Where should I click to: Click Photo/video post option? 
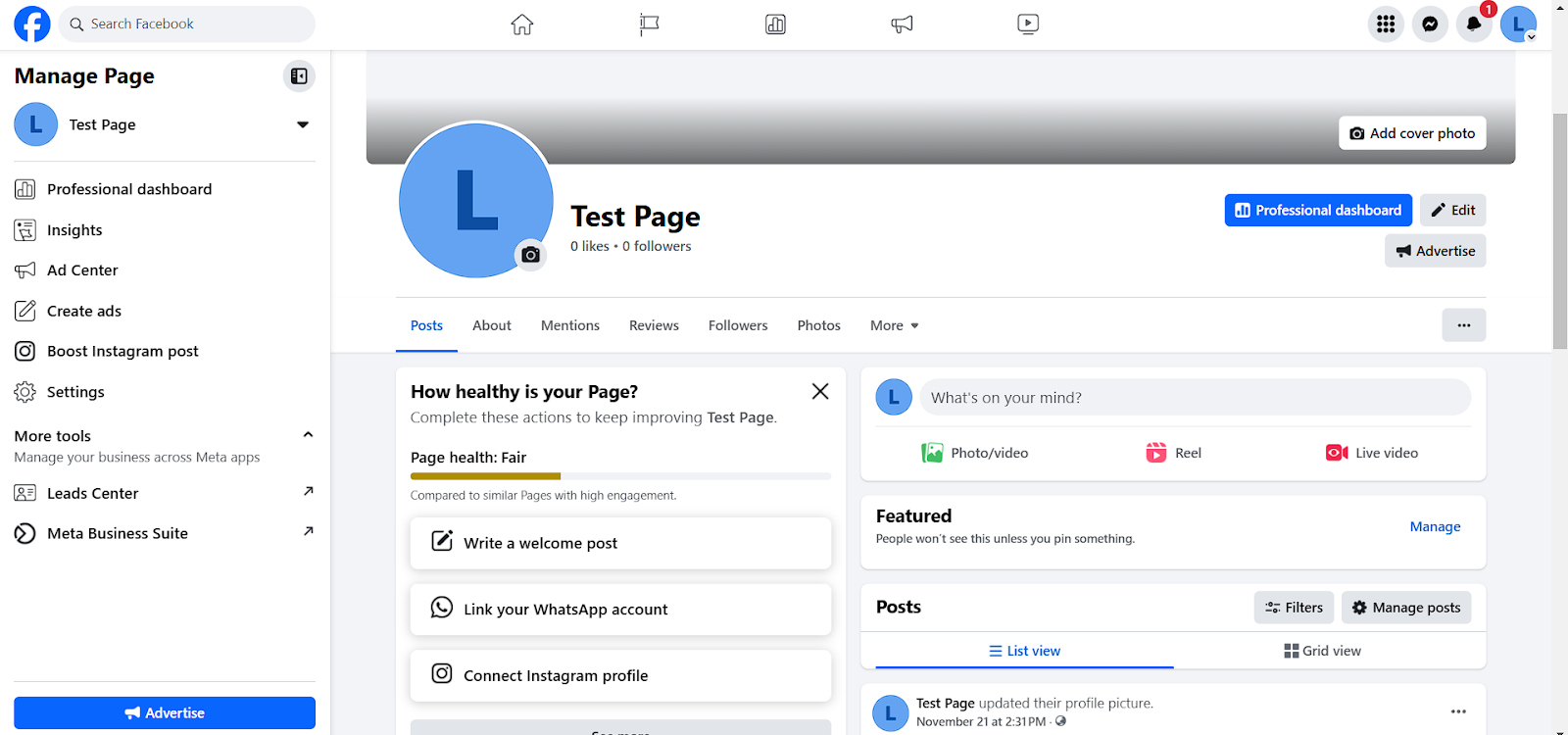coord(974,453)
